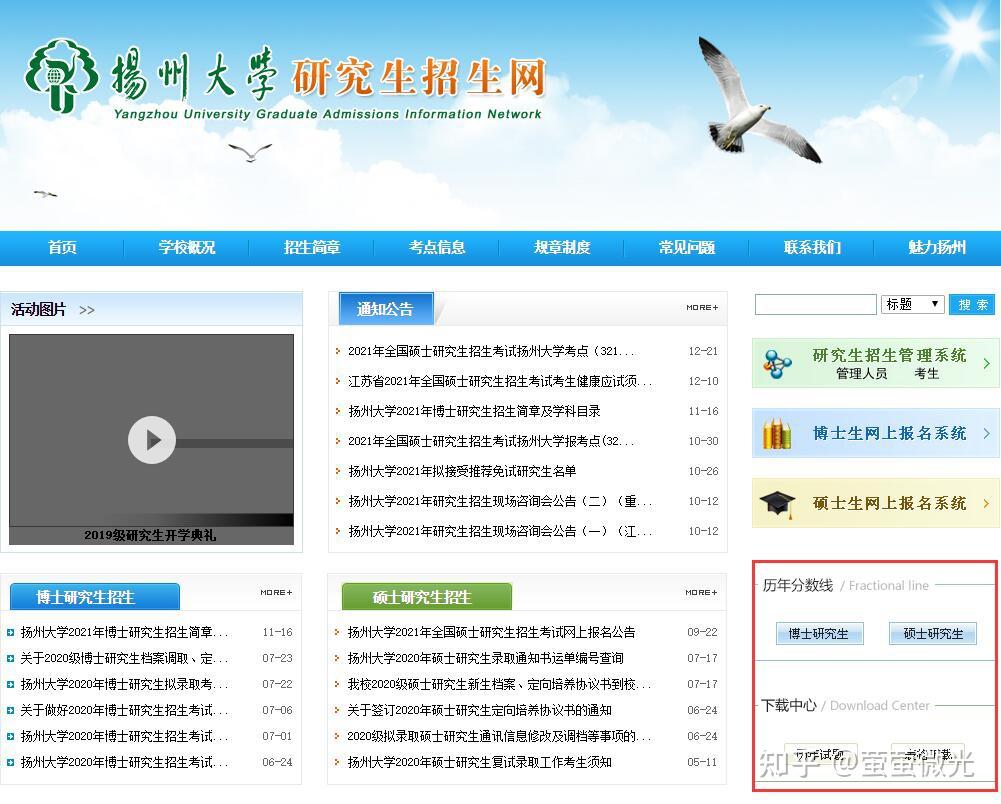
Task: Open 我校2020级硕士研究生新生档案 notice
Action: [x=499, y=685]
